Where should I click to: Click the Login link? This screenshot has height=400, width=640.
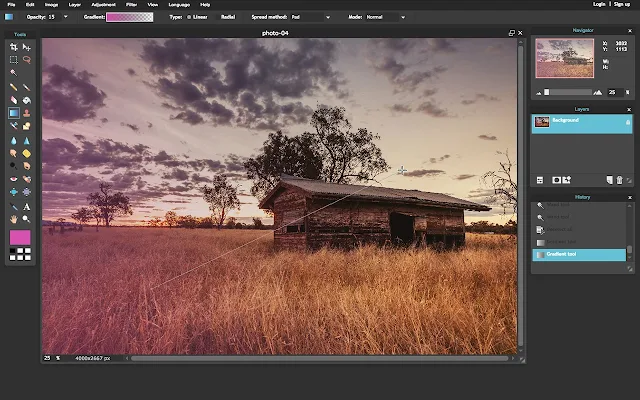point(598,5)
